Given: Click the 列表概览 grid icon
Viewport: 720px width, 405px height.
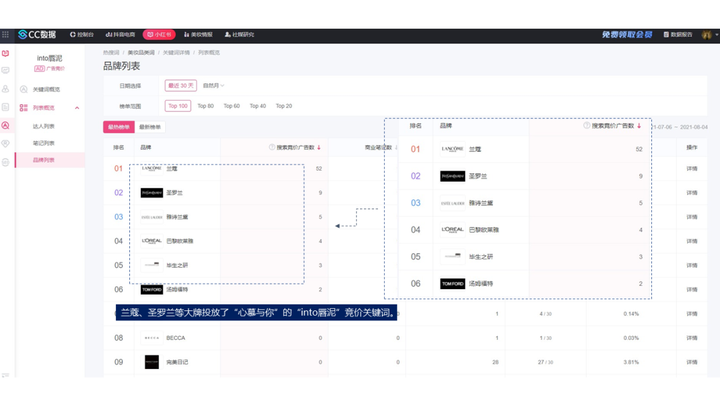Looking at the screenshot, I should coord(23,107).
